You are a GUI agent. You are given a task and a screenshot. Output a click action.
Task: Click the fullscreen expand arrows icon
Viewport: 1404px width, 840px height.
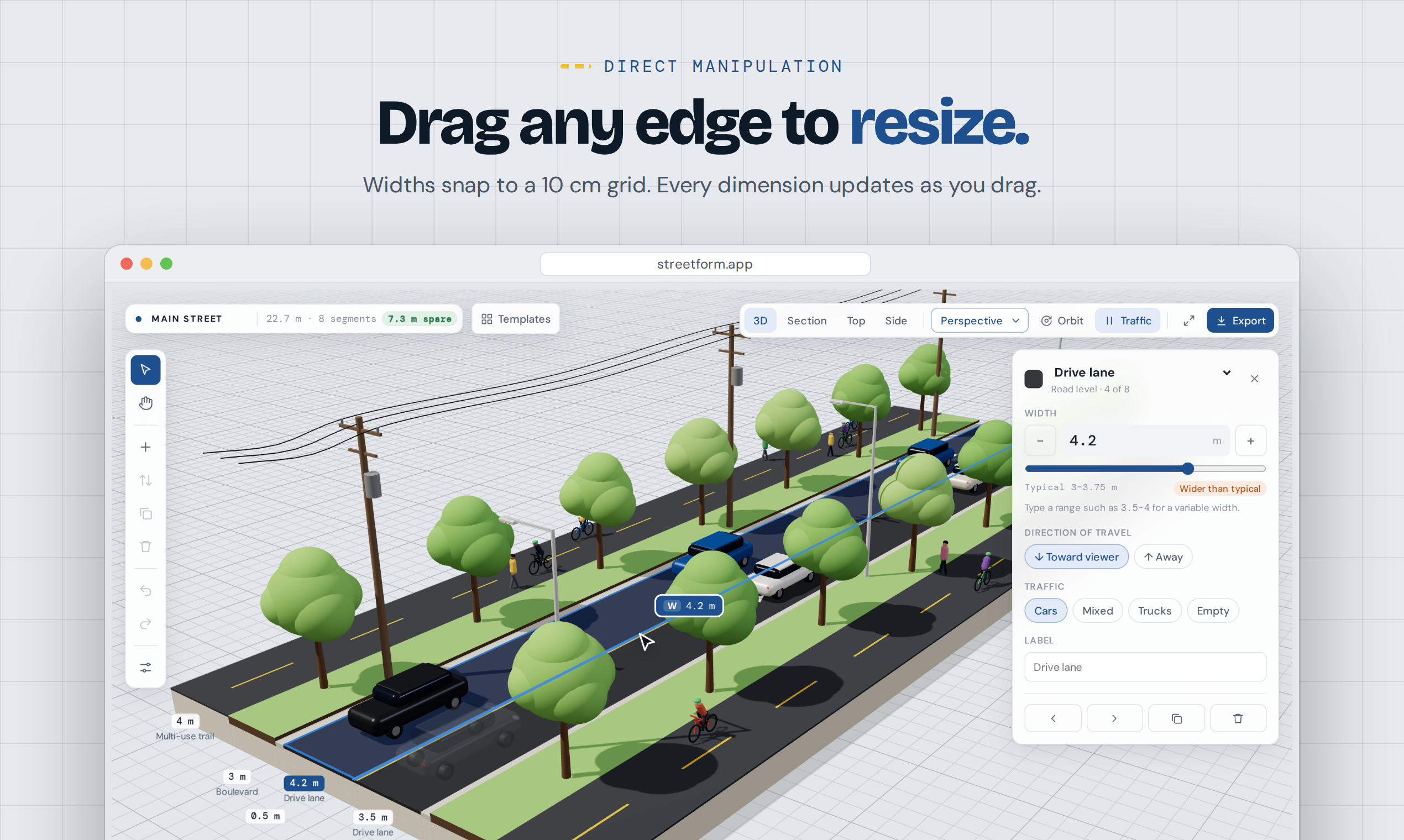coord(1189,321)
